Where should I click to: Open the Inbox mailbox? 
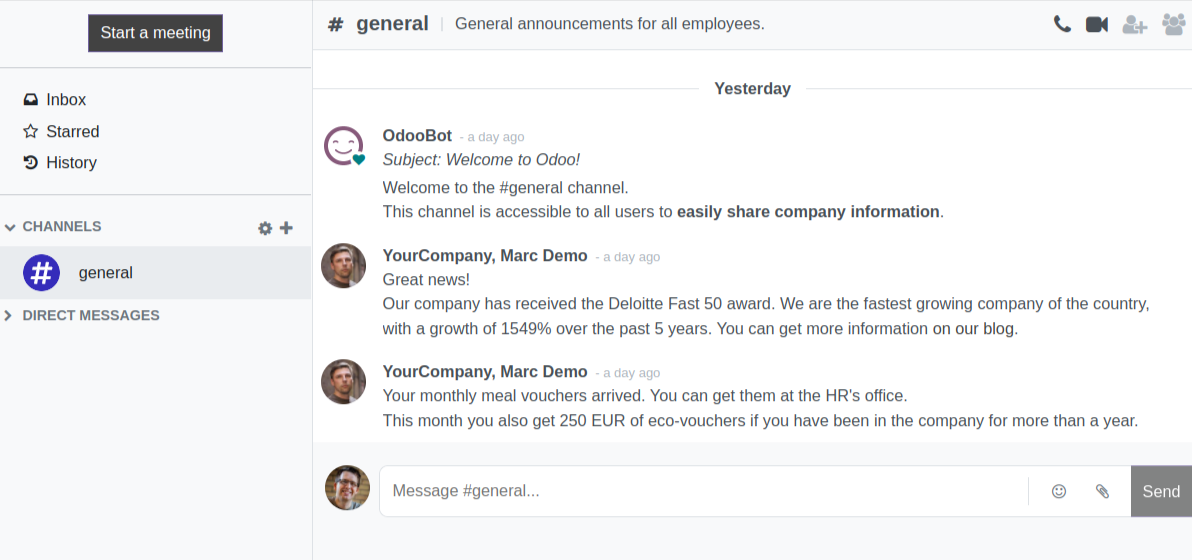55,100
